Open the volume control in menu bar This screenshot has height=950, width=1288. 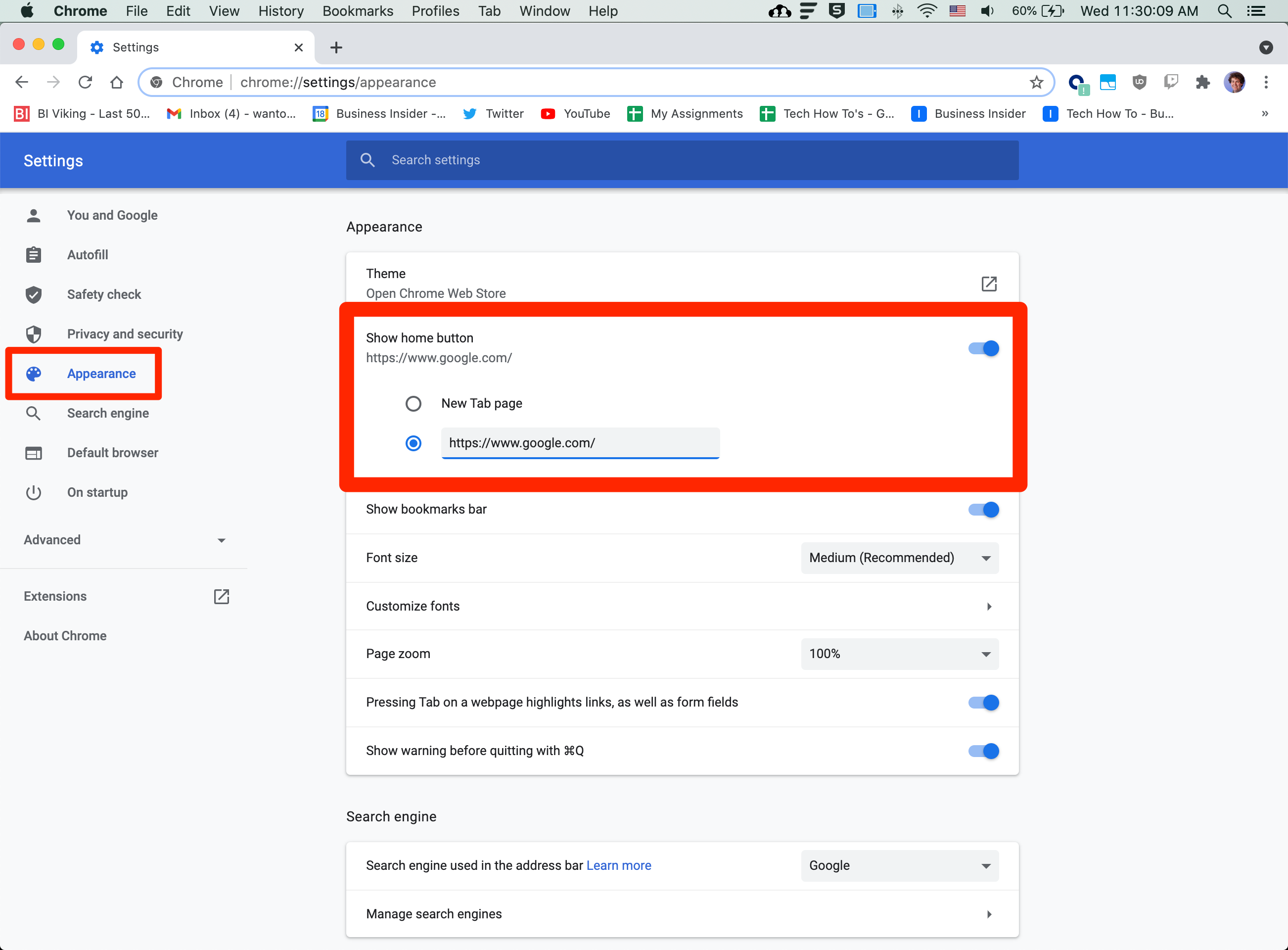click(x=987, y=11)
